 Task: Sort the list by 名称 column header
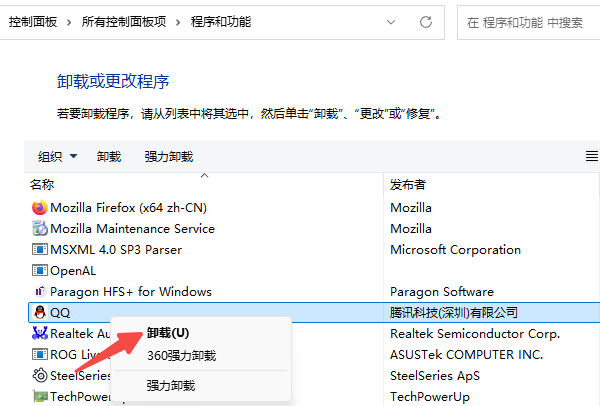click(42, 184)
